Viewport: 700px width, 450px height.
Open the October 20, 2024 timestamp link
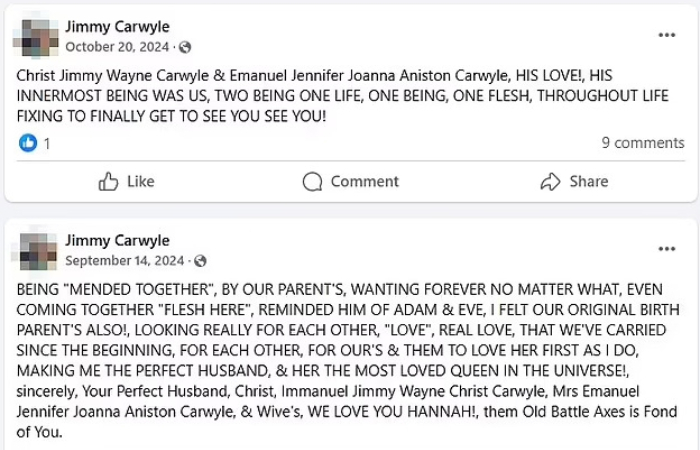(116, 47)
